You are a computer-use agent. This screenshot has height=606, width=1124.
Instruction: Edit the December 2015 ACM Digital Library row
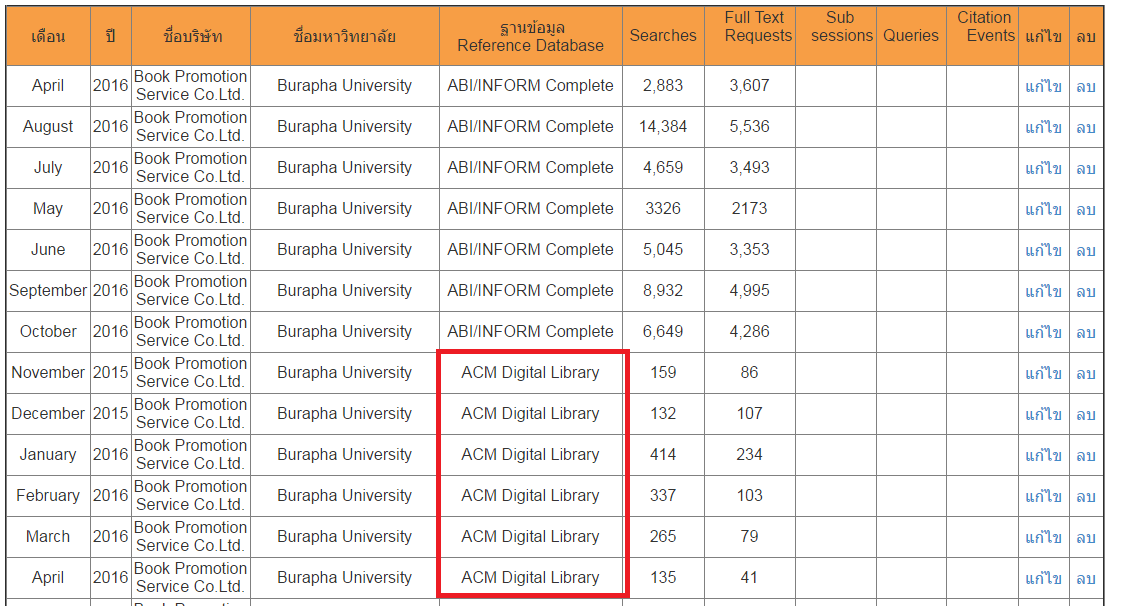click(x=1043, y=415)
